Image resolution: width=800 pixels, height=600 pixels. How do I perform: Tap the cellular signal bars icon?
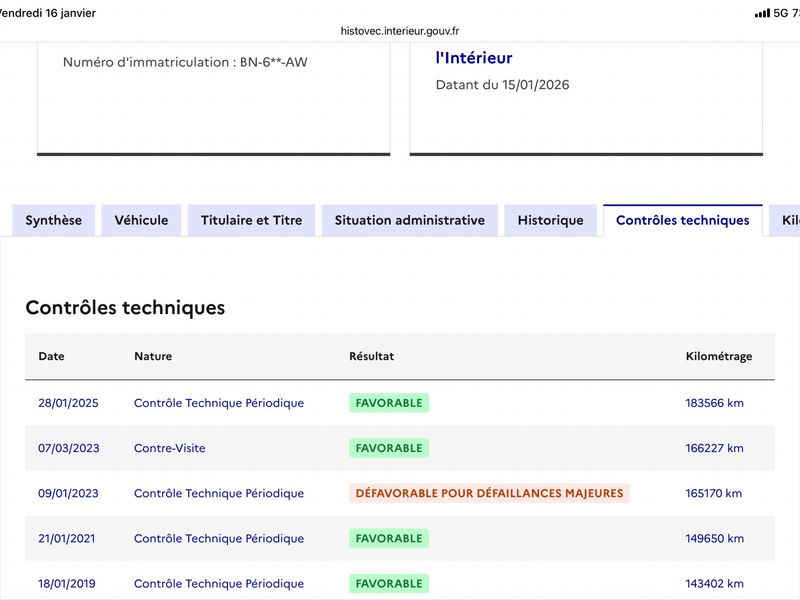click(x=762, y=13)
